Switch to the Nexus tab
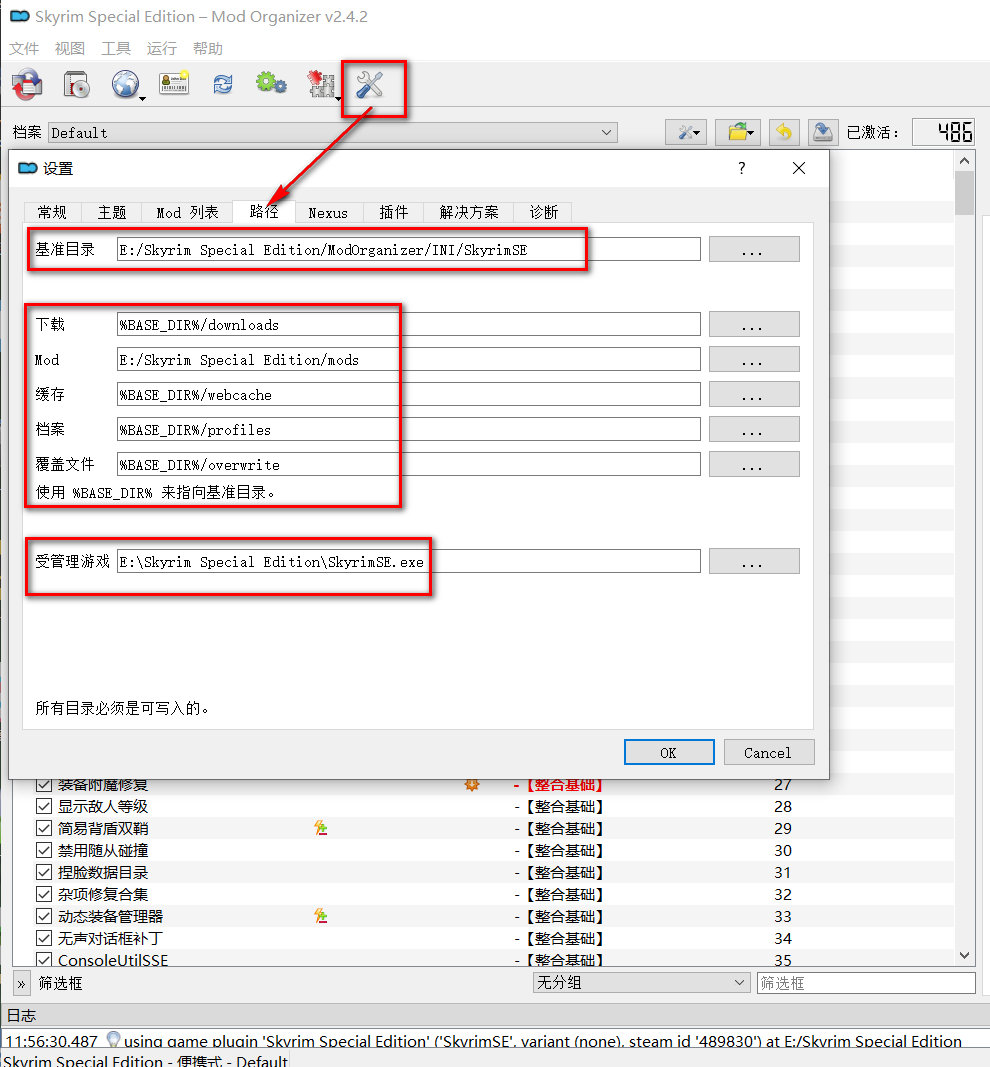The image size is (990, 1067). click(328, 212)
